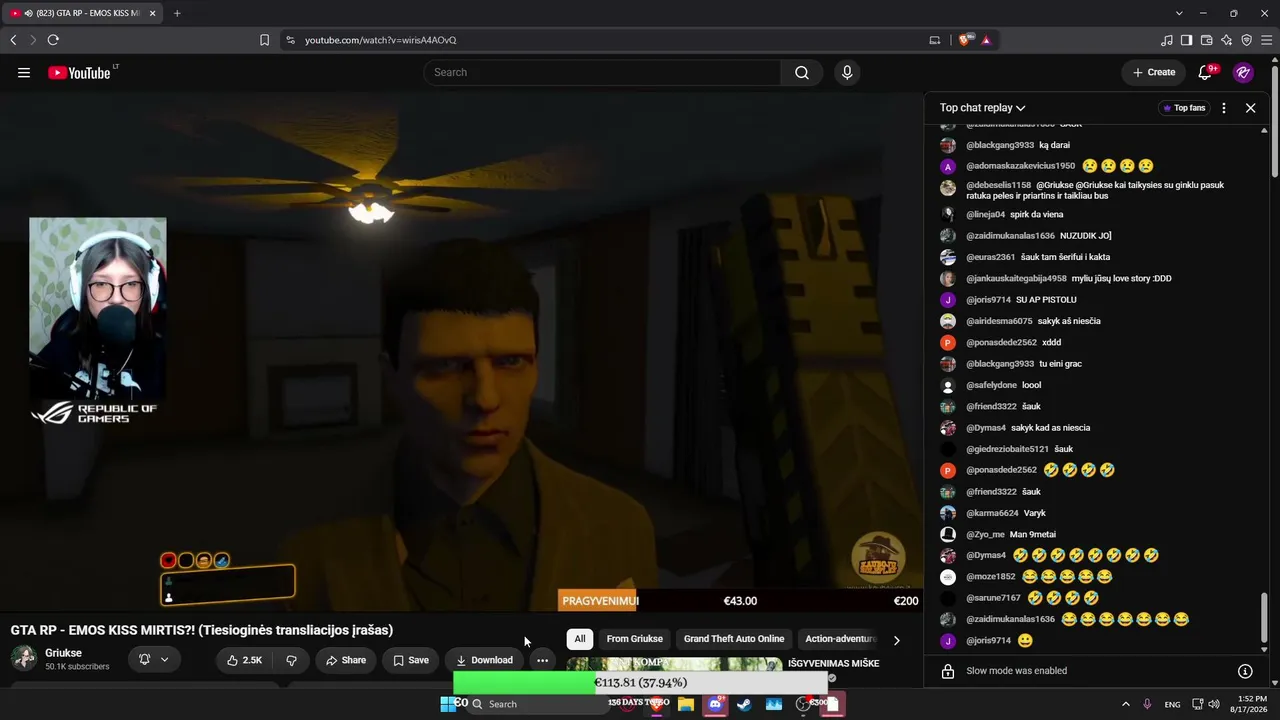This screenshot has width=1280, height=720.
Task: Go to the YouTube home logo
Action: tap(79, 72)
